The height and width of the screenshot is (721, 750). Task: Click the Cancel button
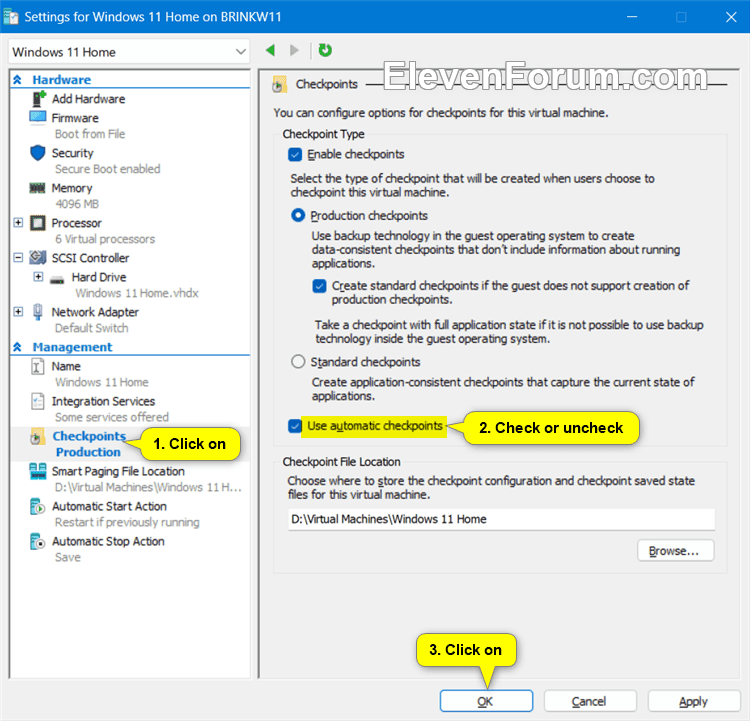pyautogui.click(x=590, y=701)
